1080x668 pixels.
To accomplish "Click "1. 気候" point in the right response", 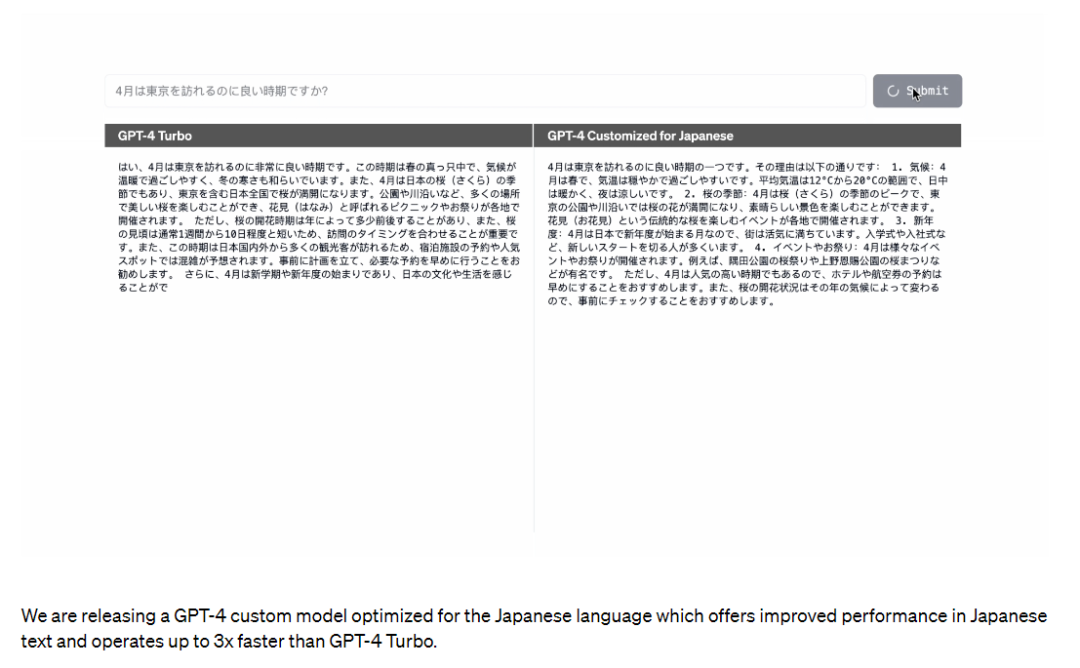I will point(911,166).
